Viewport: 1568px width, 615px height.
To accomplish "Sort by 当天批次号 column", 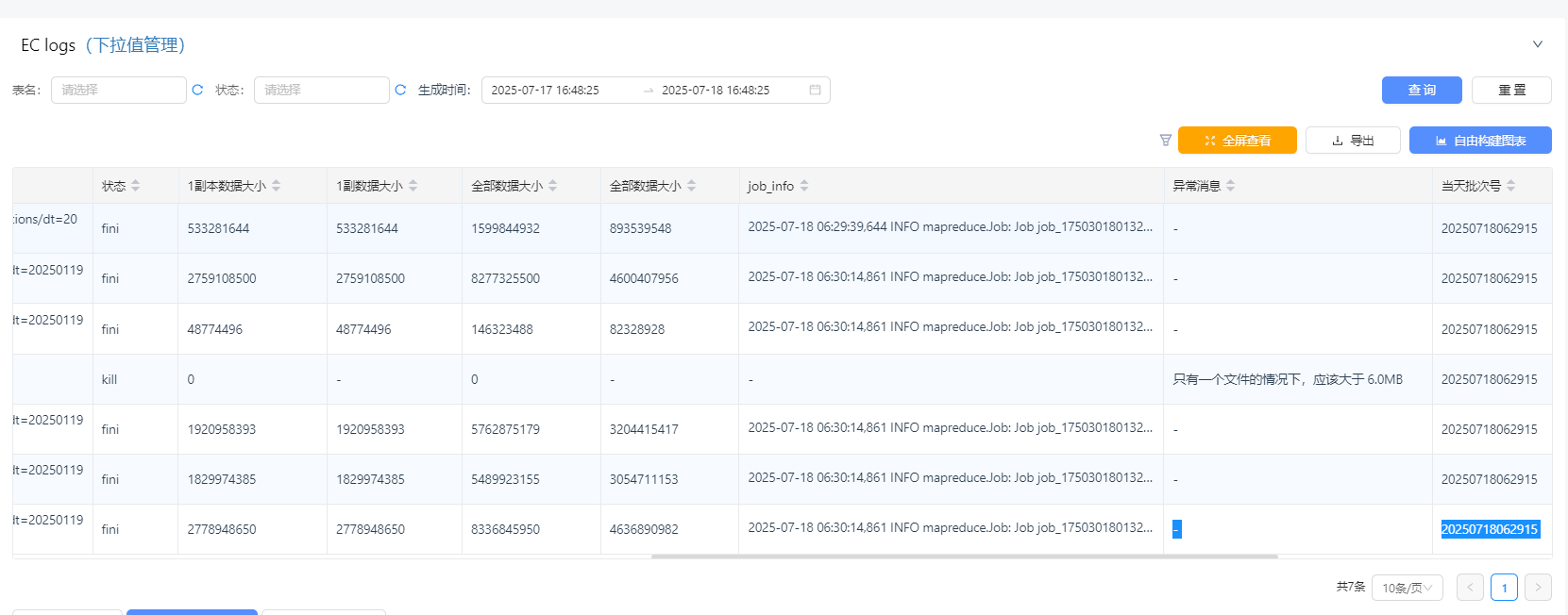I will click(1511, 186).
